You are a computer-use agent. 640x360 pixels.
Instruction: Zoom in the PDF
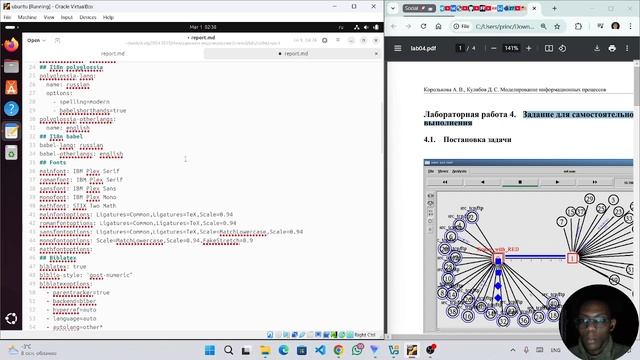[529, 48]
